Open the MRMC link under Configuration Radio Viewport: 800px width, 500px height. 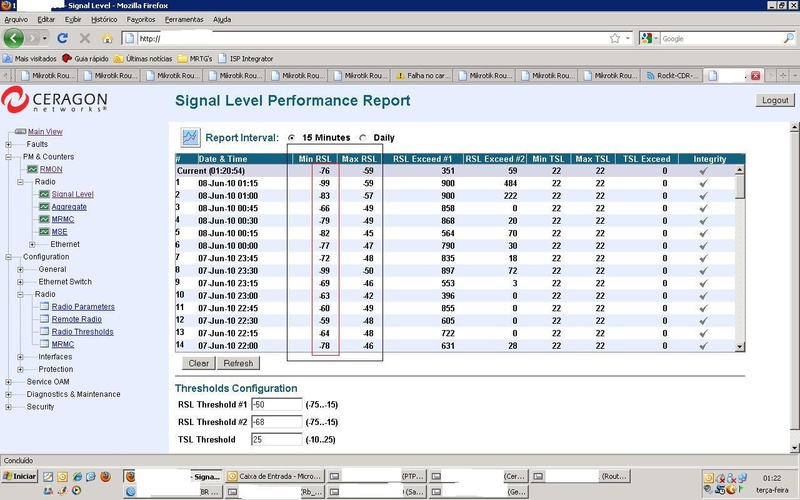[x=63, y=344]
